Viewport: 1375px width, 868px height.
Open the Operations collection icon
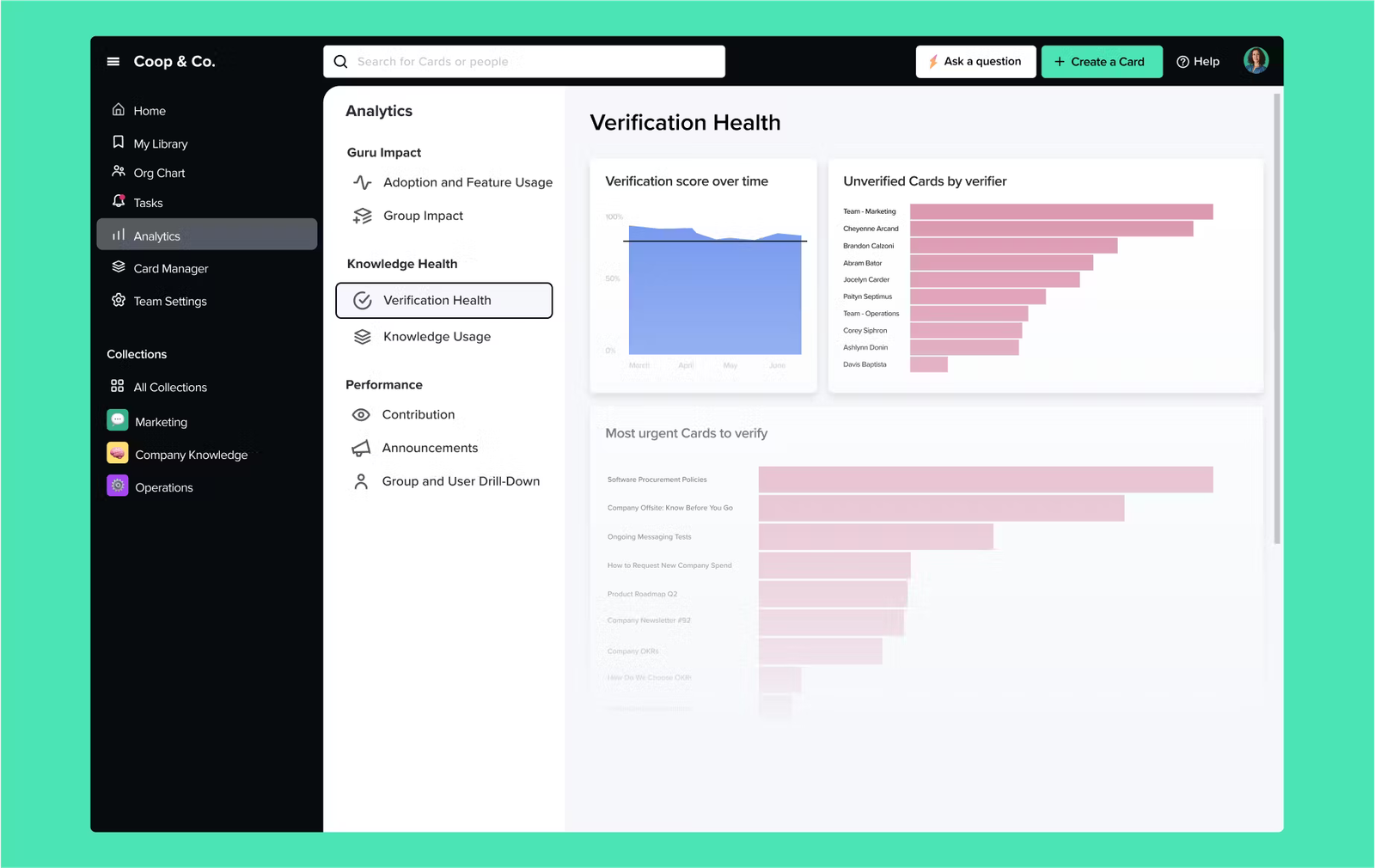[118, 486]
